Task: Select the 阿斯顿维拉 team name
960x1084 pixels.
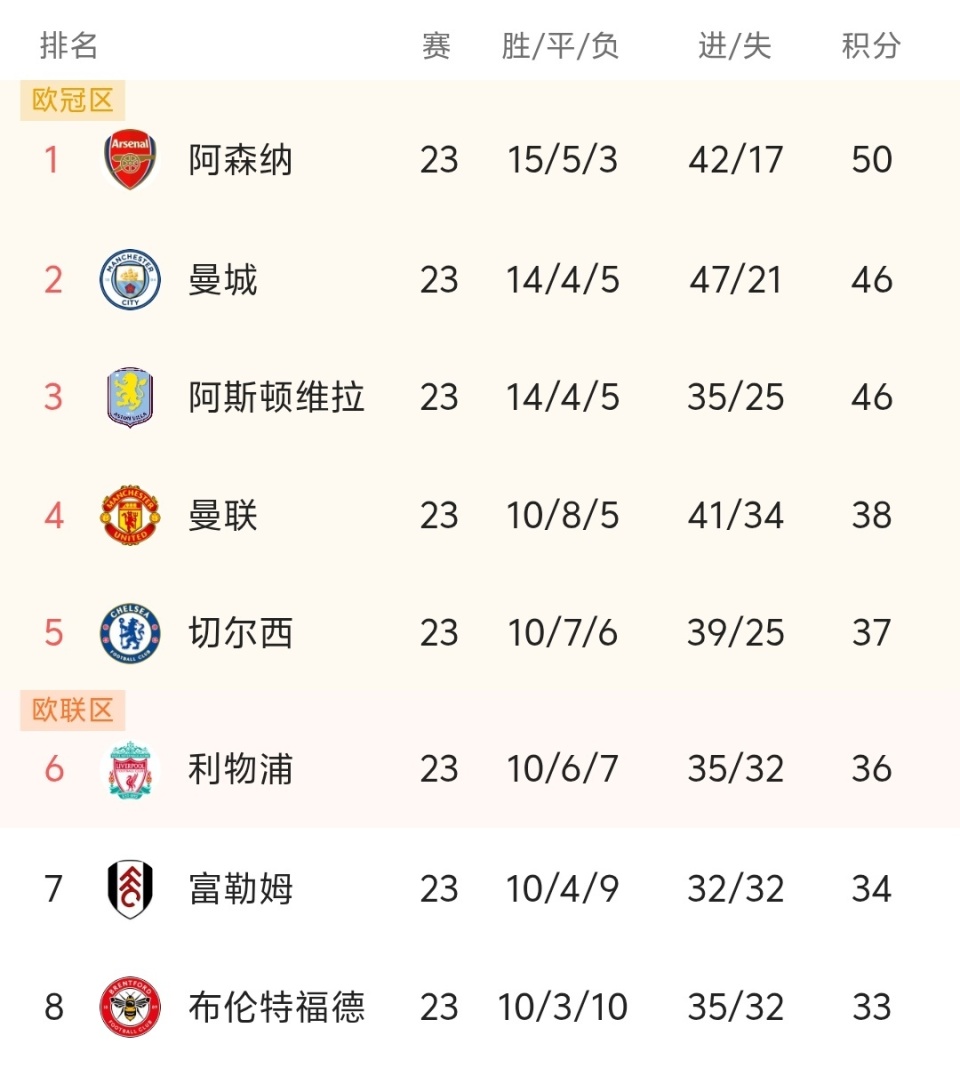Action: (276, 397)
